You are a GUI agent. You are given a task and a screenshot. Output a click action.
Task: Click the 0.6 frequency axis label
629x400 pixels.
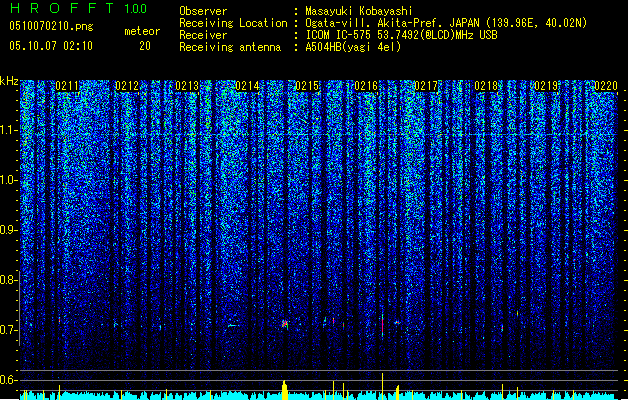coord(9,380)
